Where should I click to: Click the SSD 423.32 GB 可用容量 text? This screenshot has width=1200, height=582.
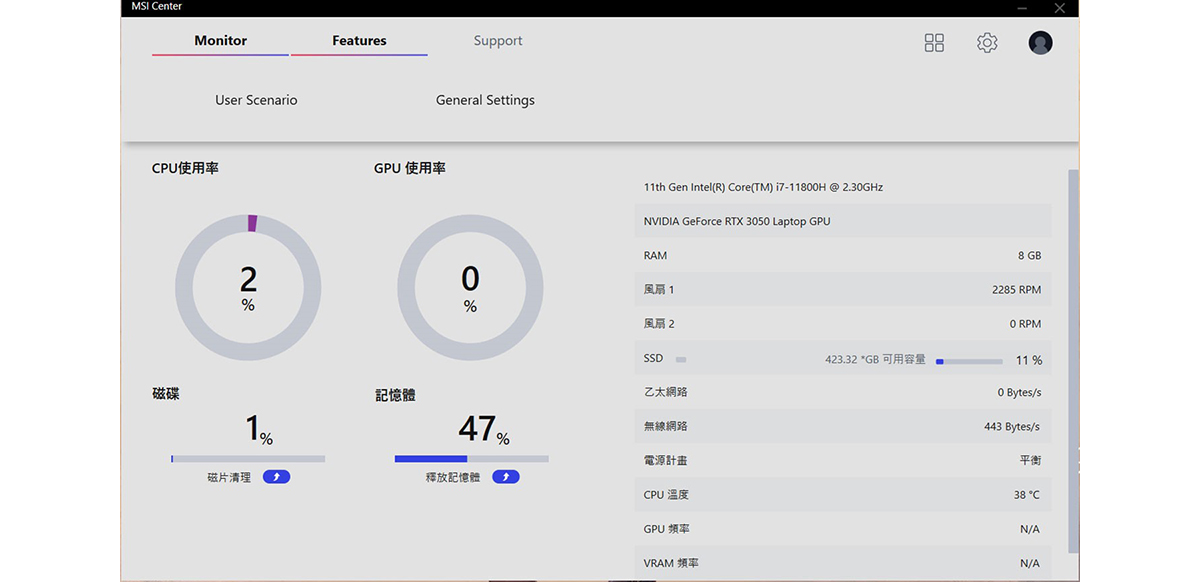875,359
